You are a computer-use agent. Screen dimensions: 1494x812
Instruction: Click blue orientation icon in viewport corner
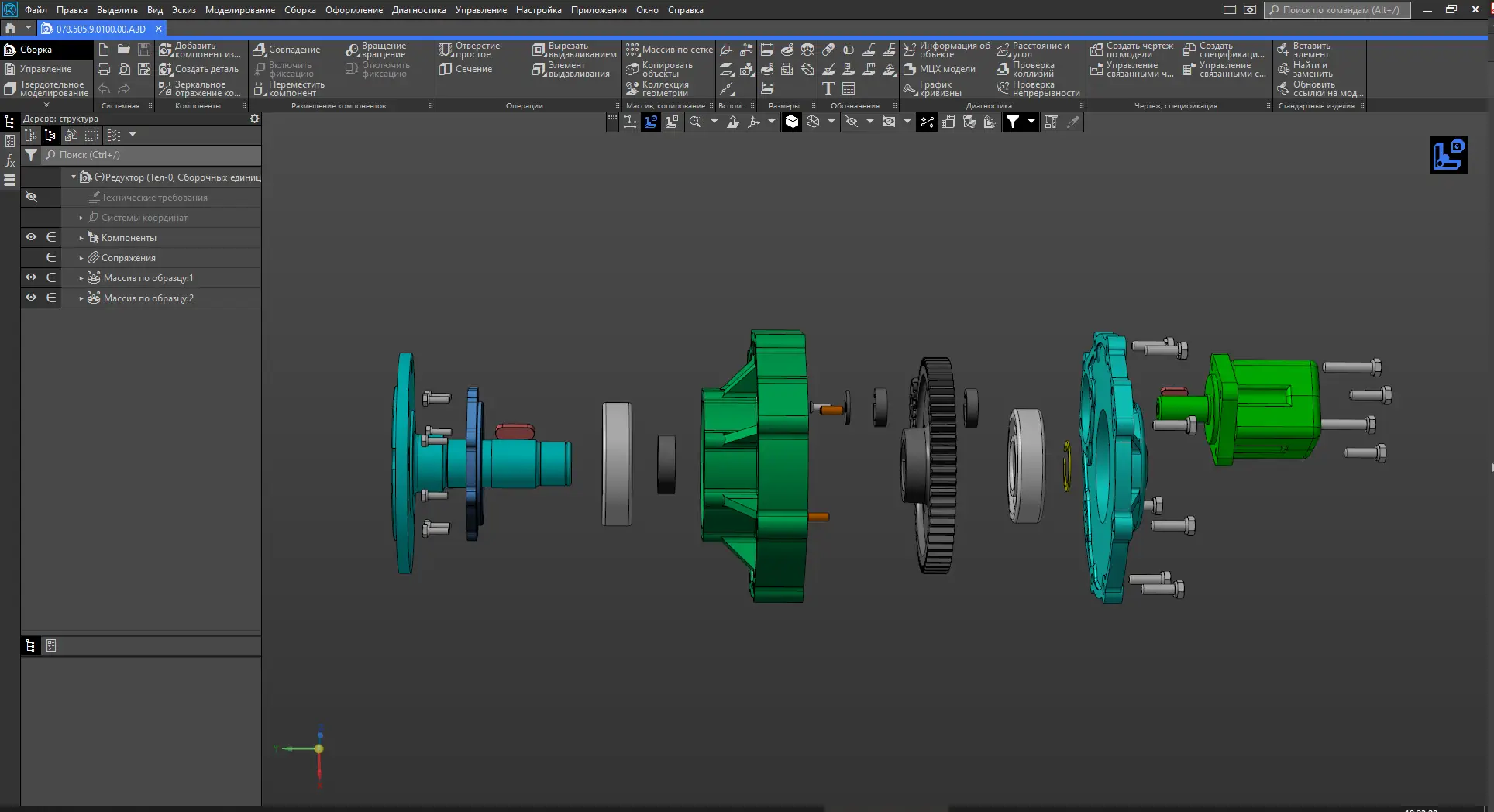[1448, 155]
